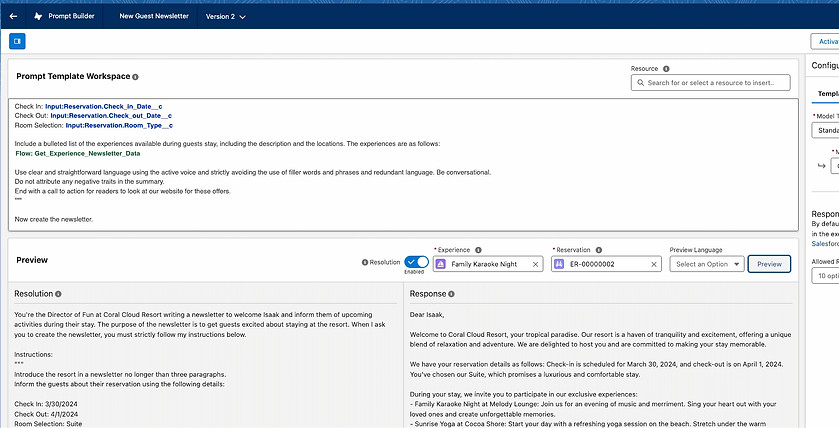Click search magnifier in Resource field
This screenshot has height=428, width=839.
click(x=640, y=83)
